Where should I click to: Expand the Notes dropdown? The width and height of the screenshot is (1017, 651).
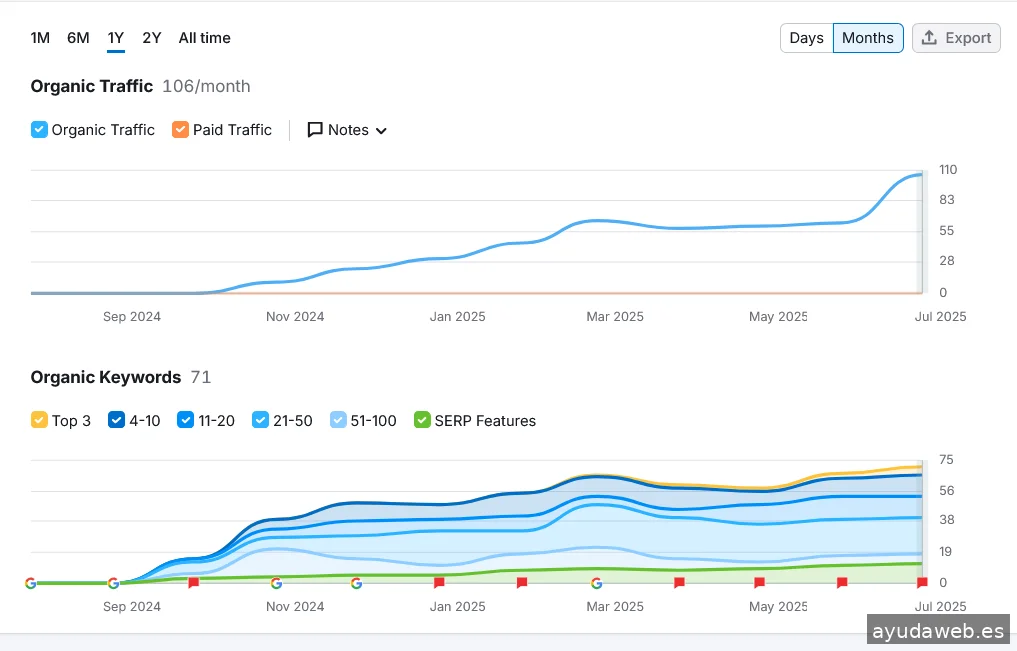coord(347,130)
